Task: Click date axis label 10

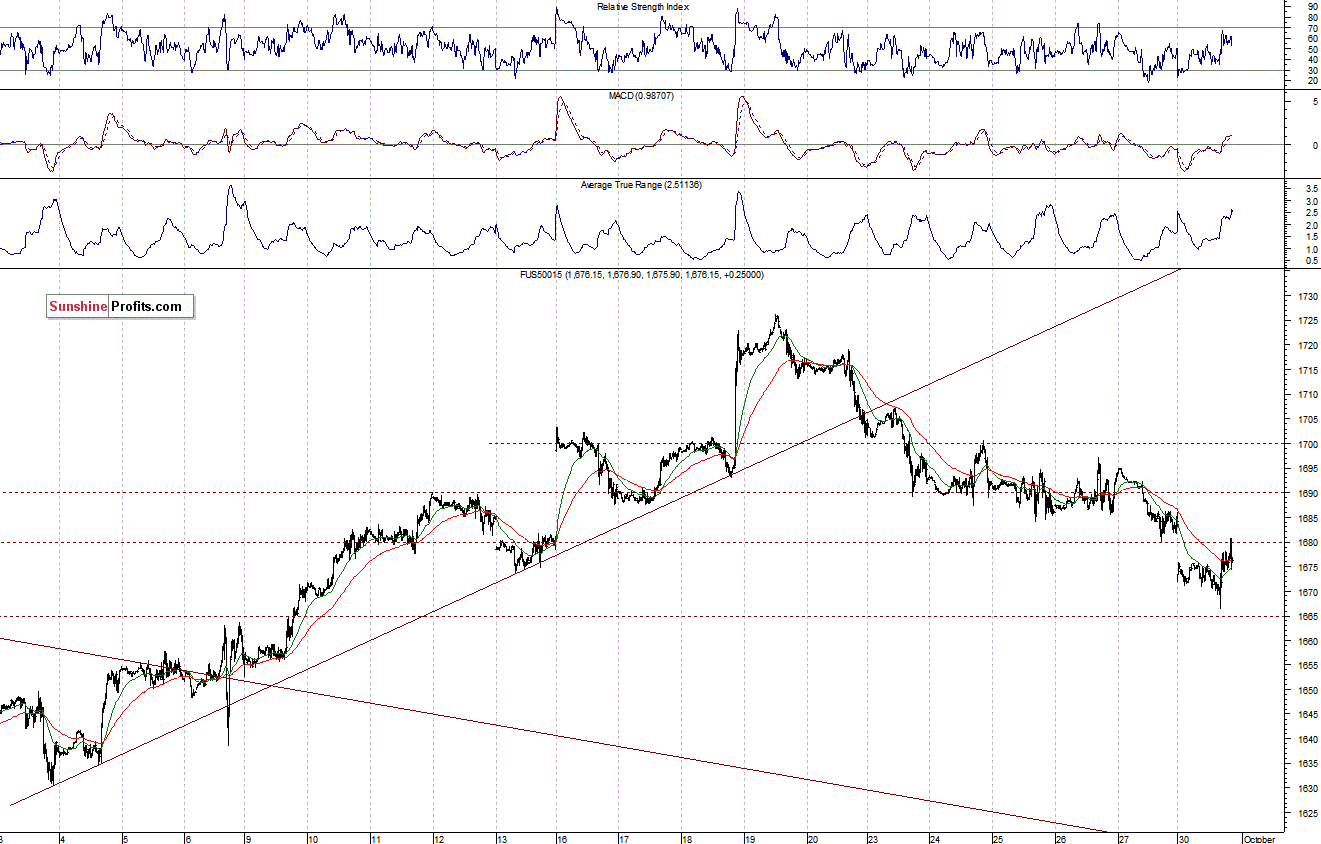Action: point(312,839)
